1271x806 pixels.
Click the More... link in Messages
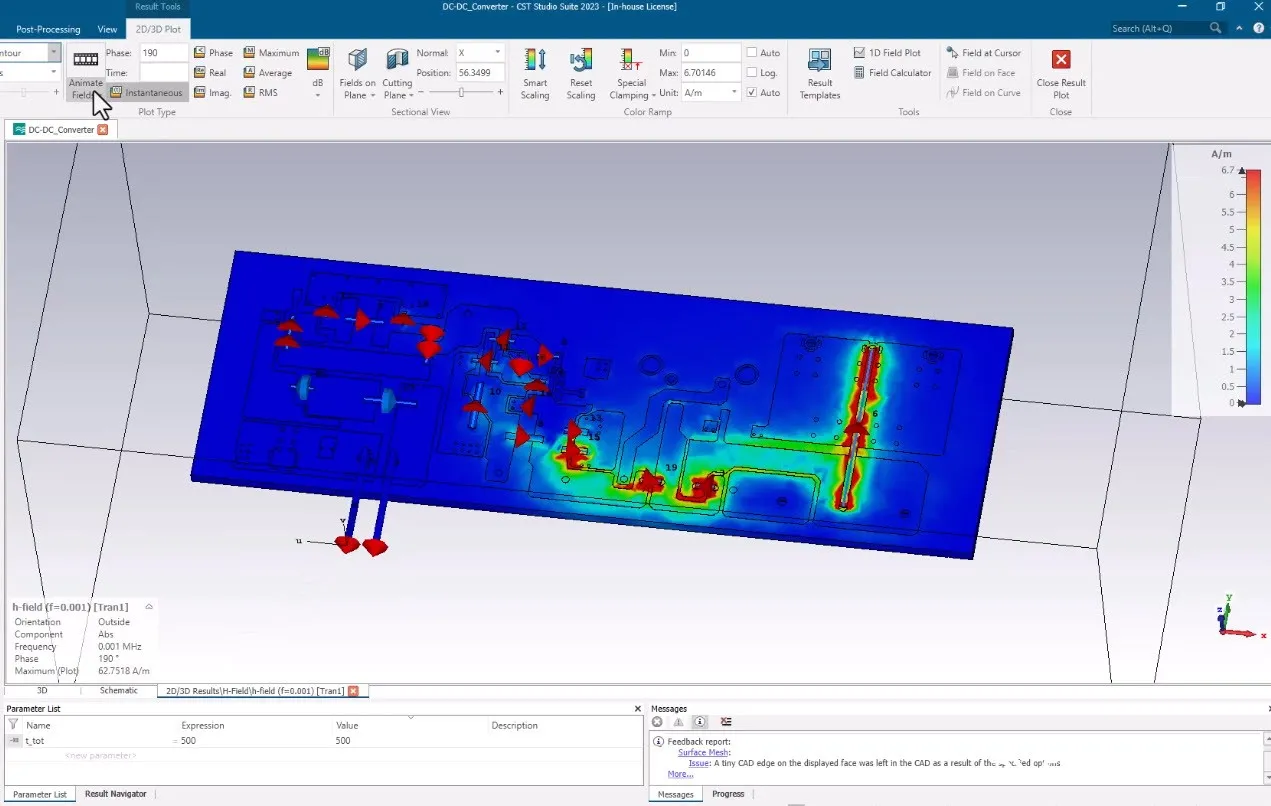point(680,774)
